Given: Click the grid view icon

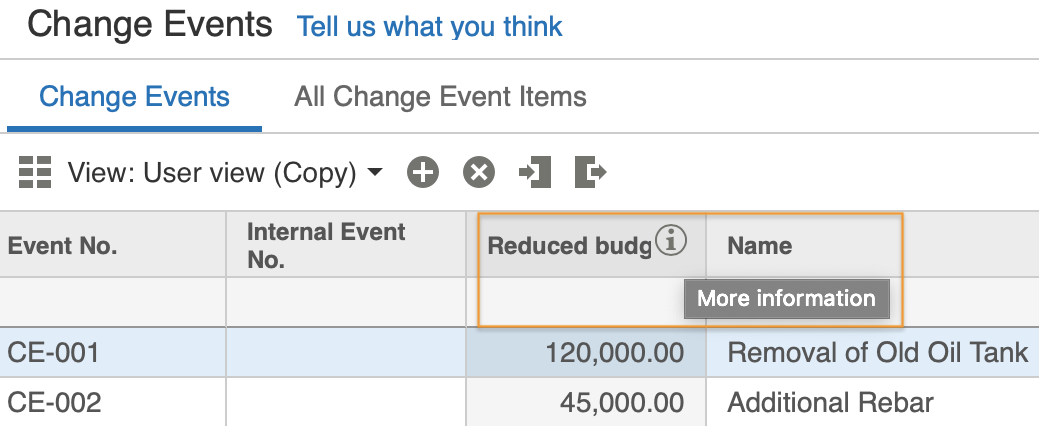Looking at the screenshot, I should [x=34, y=173].
